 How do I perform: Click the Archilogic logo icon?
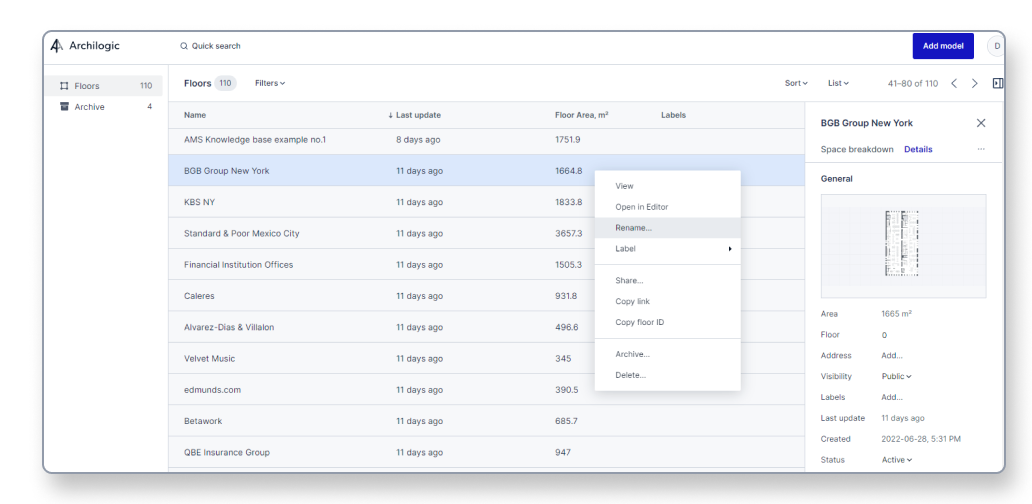tap(57, 46)
